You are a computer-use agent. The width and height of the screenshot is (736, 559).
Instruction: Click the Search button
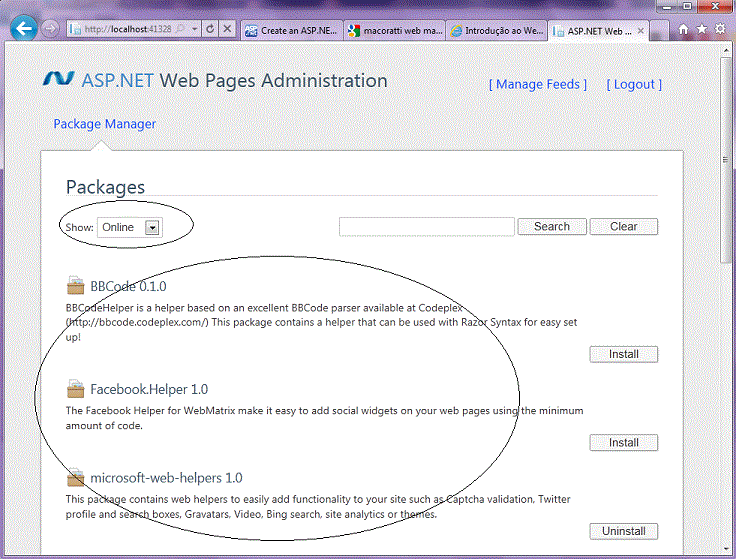552,227
